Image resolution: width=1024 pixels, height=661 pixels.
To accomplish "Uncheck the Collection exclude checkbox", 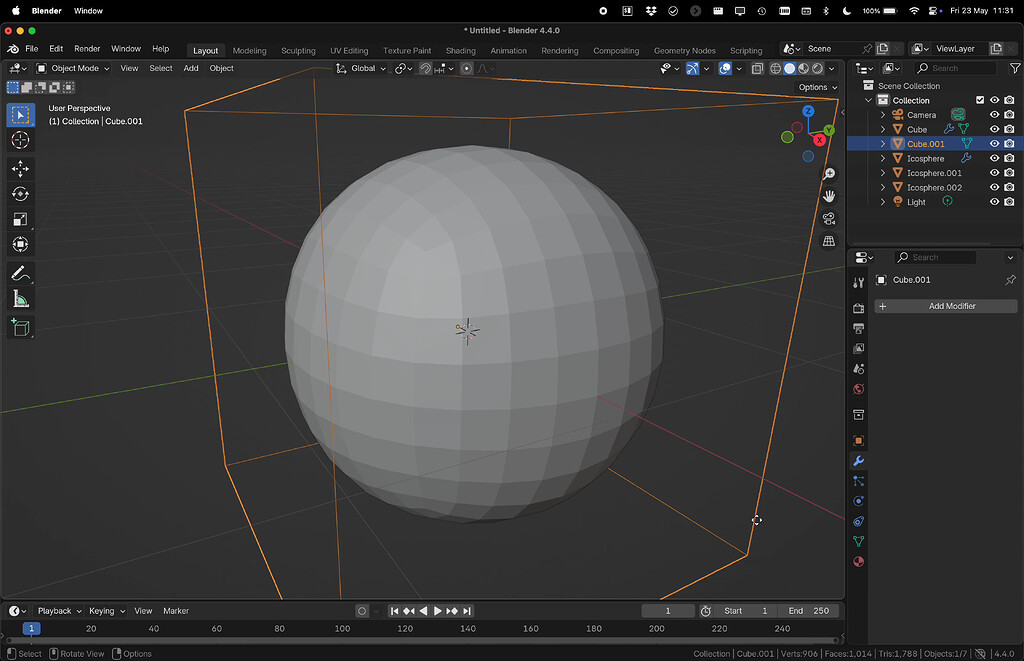I will point(980,100).
